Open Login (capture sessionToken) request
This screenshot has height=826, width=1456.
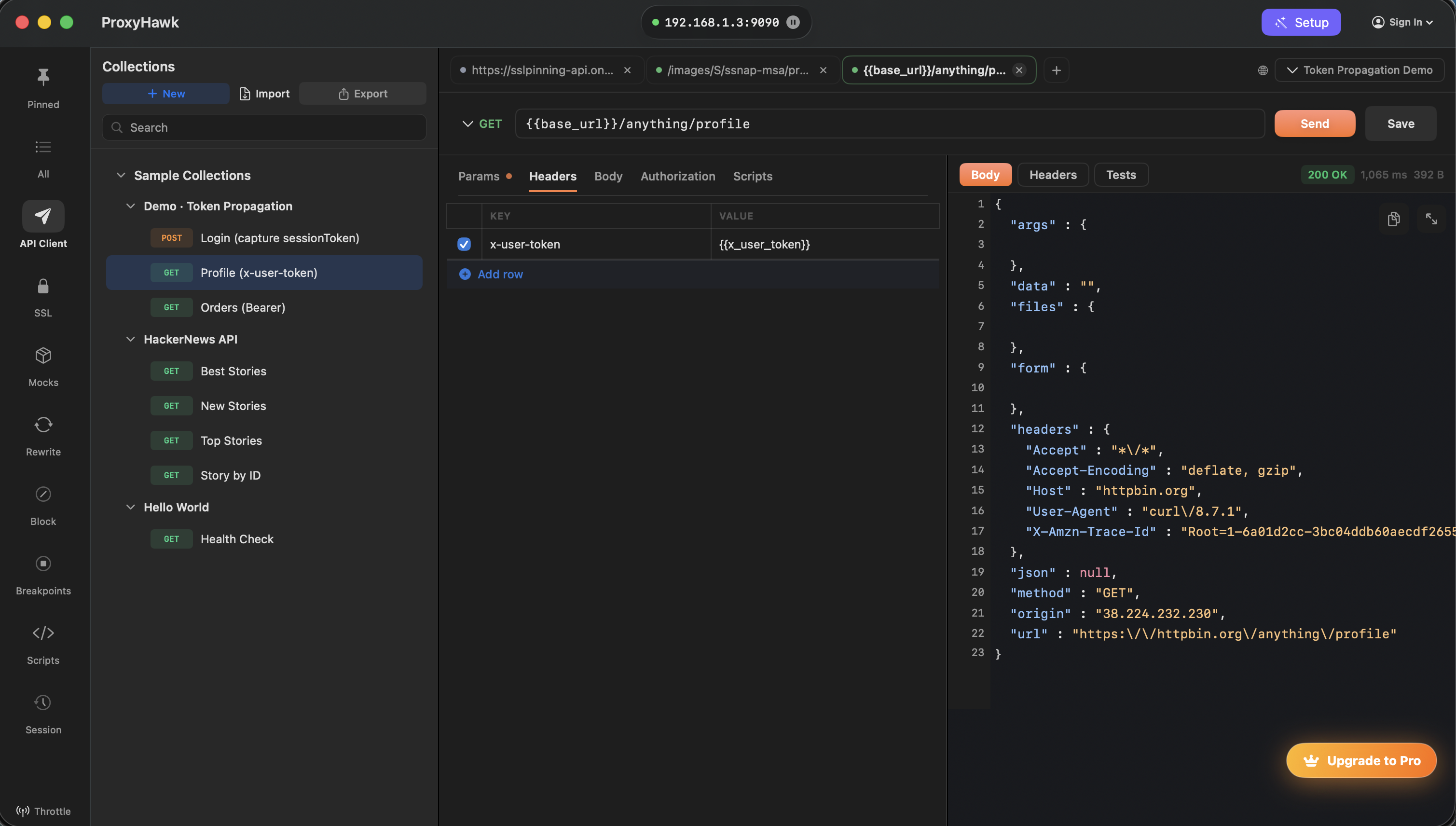click(264, 238)
